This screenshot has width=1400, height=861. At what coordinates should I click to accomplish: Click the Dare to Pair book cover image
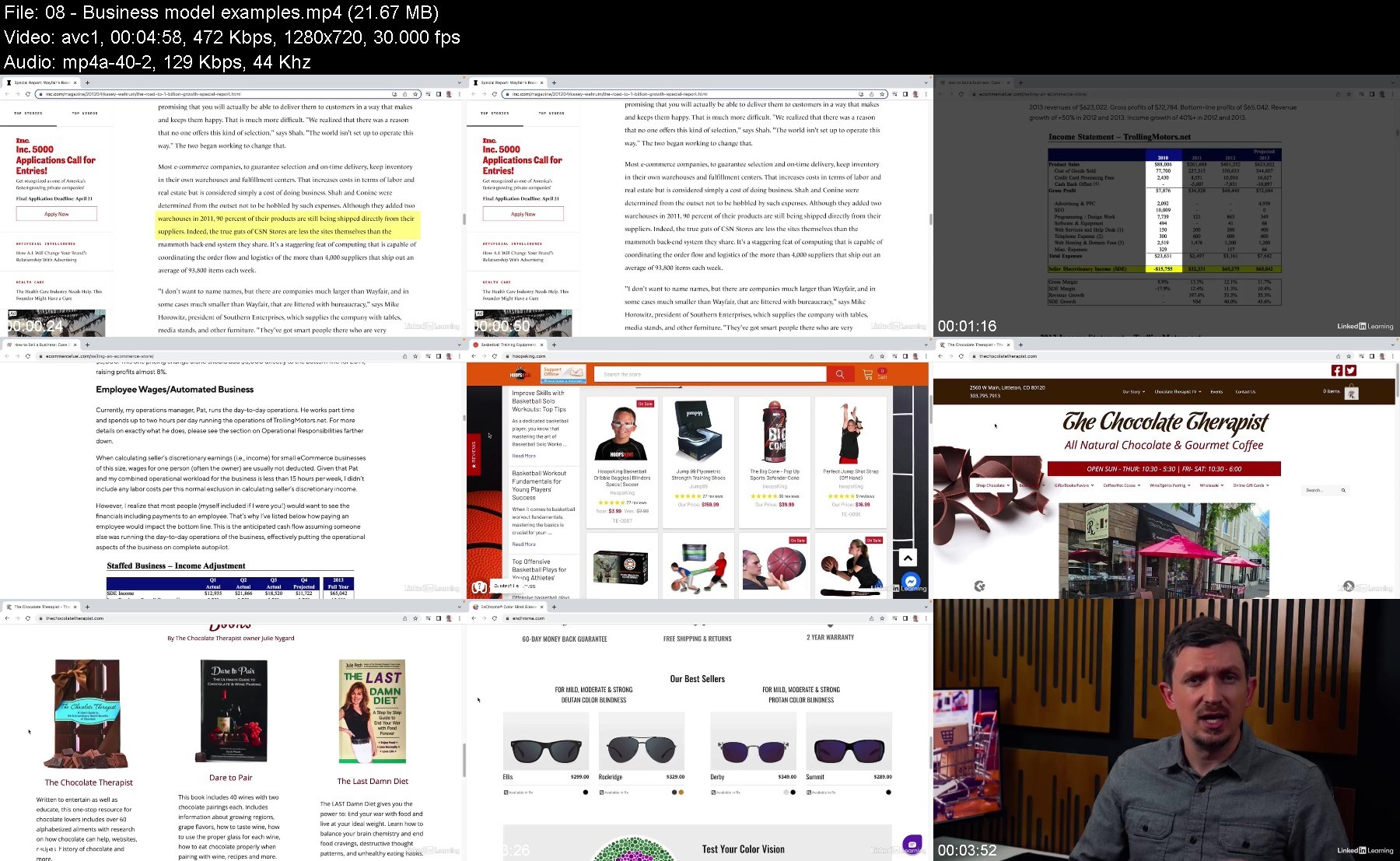233,711
